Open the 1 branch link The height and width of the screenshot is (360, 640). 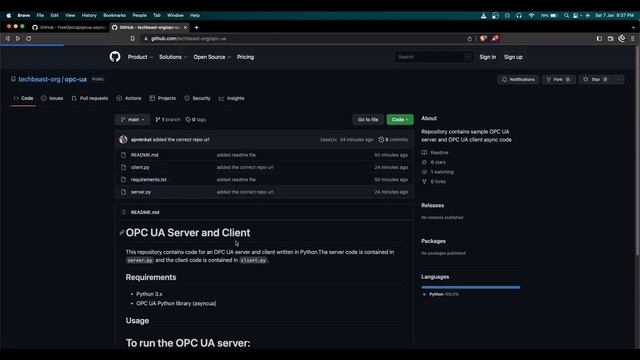pyautogui.click(x=168, y=120)
